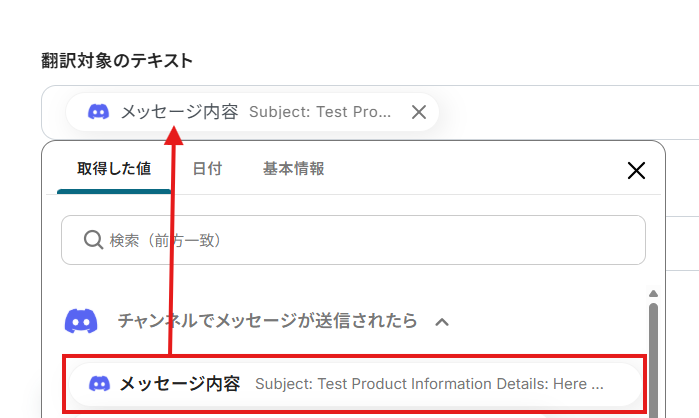
Task: Click the Discord icon in the selected chip
Action: tap(98, 112)
